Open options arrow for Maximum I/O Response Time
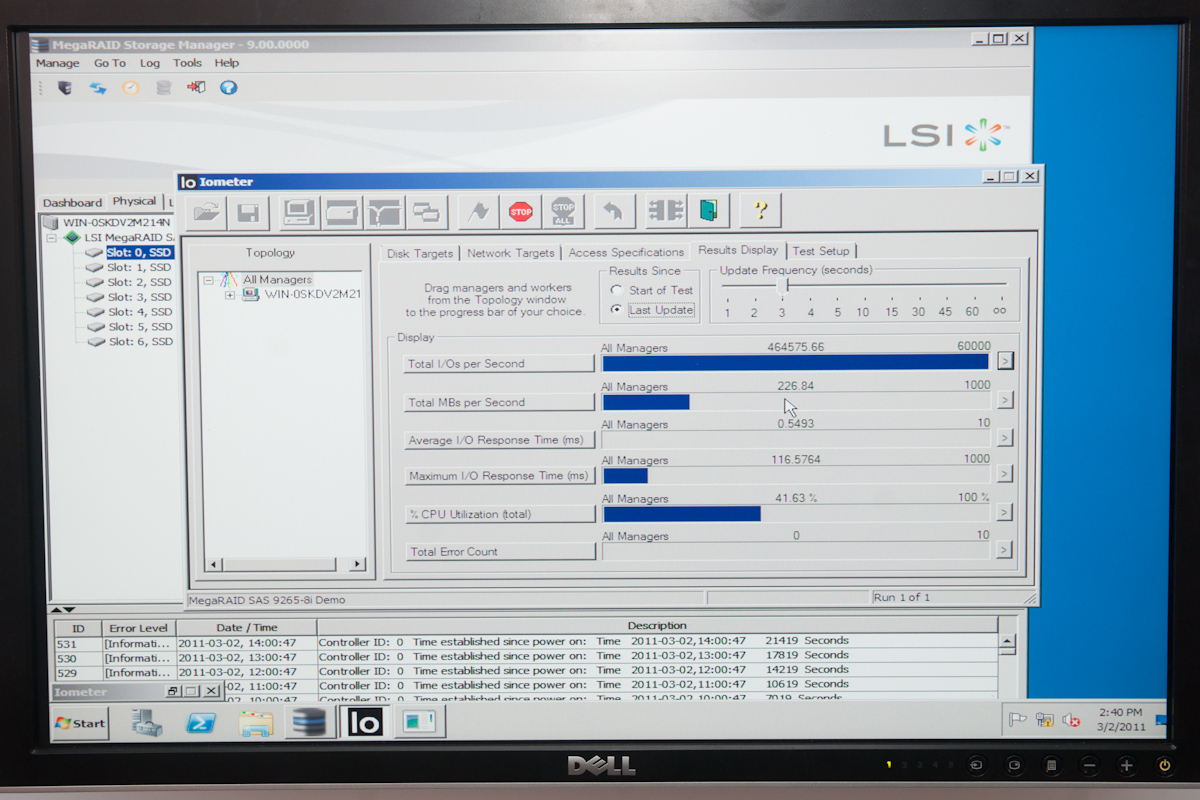Screen dimensions: 1200x800 pos(1005,474)
